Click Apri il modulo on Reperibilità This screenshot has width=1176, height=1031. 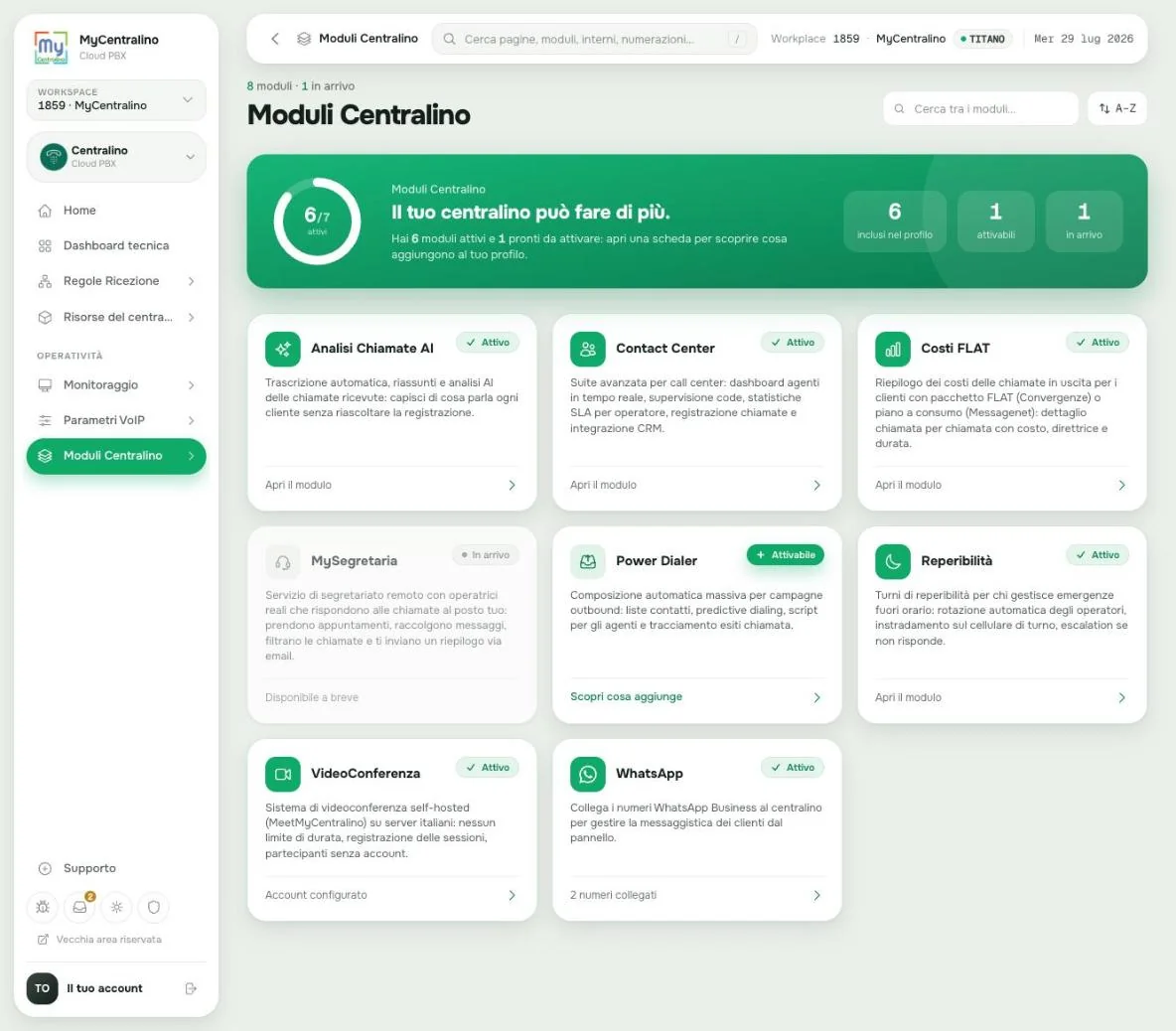click(x=908, y=697)
